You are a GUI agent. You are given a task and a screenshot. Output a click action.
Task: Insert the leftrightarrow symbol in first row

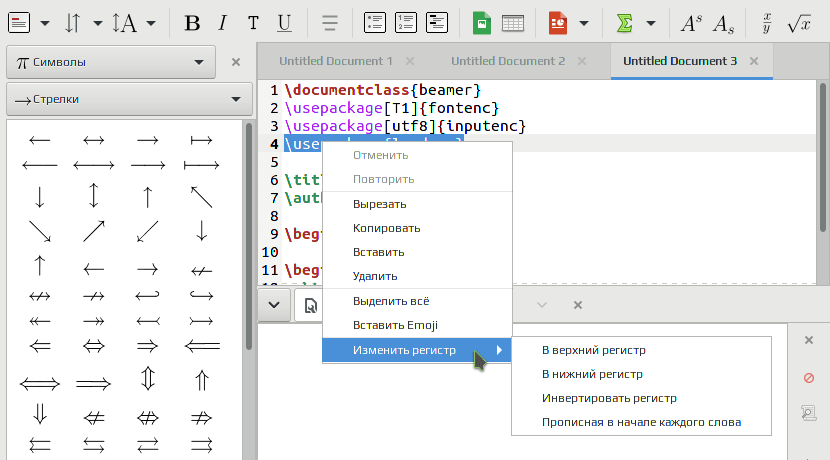[94, 140]
